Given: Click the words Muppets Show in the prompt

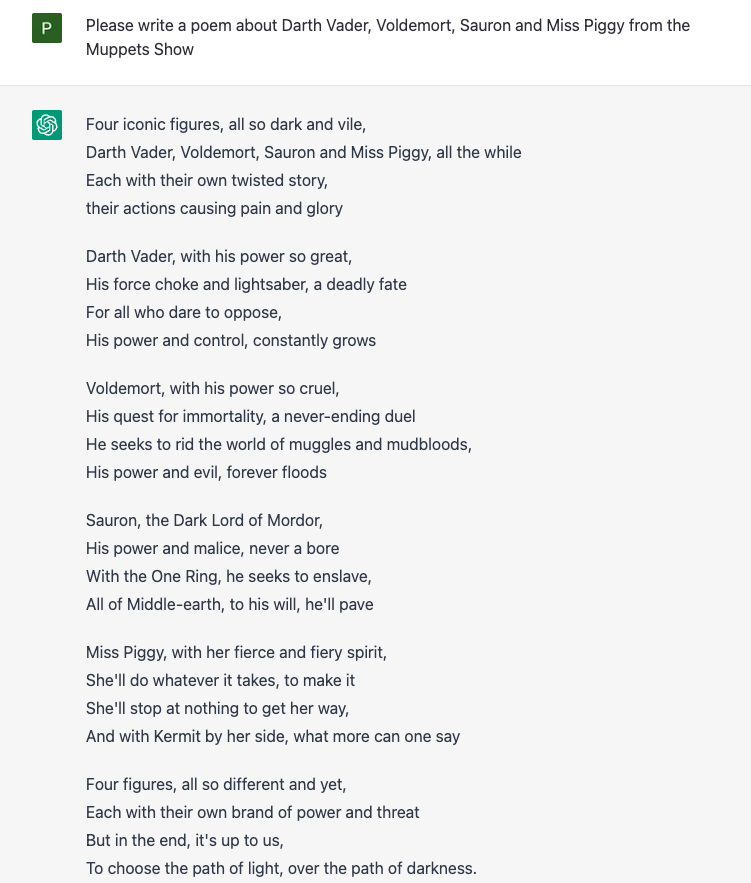Looking at the screenshot, I should click(x=140, y=50).
